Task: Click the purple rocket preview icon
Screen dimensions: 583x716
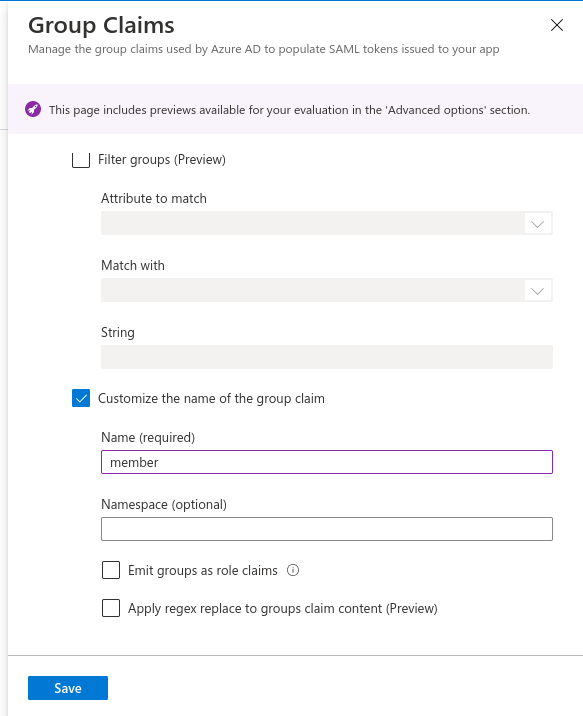Action: click(x=33, y=109)
